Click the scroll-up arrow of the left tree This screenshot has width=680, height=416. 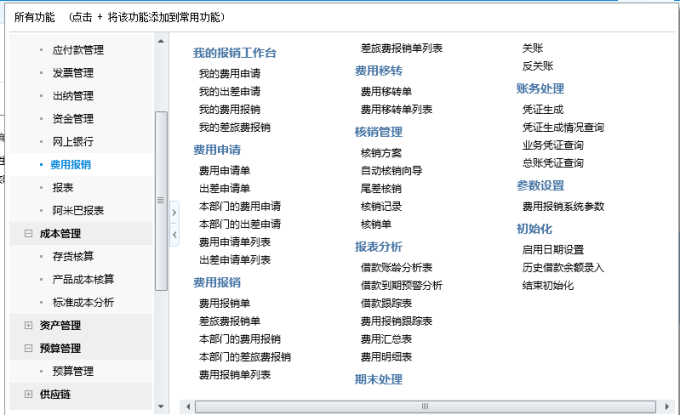coord(161,41)
